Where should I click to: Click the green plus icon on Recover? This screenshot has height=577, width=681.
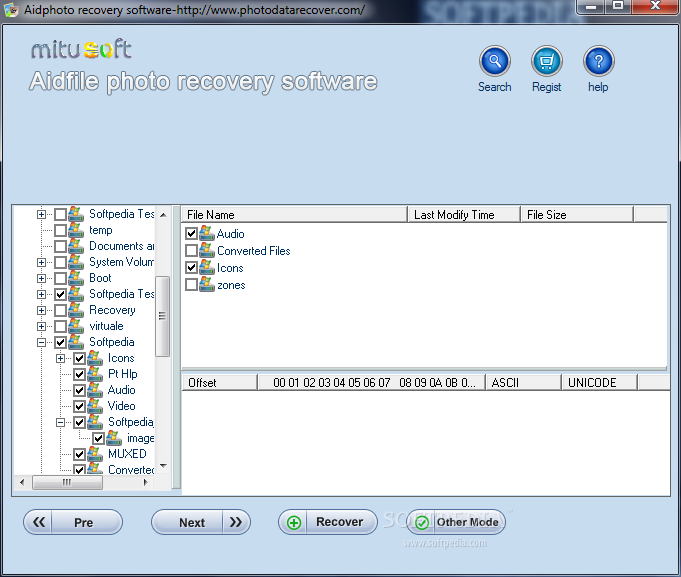click(x=294, y=522)
